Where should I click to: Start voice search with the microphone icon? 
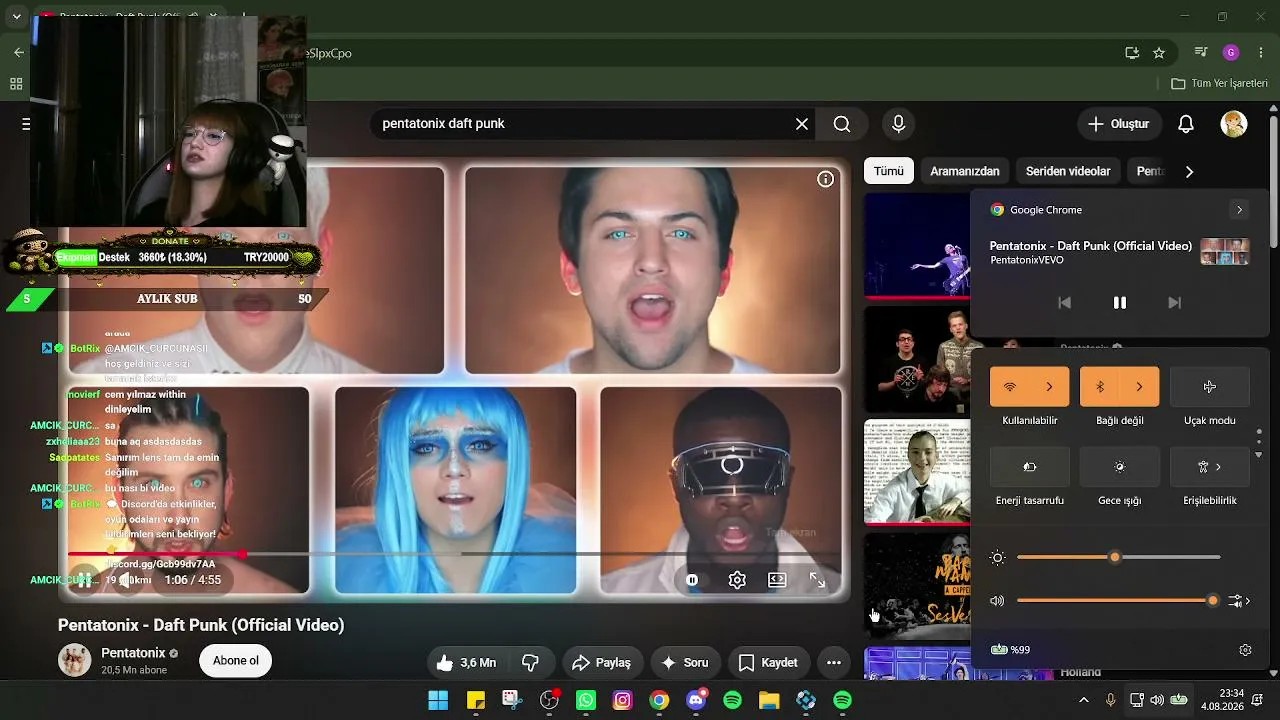click(x=898, y=124)
